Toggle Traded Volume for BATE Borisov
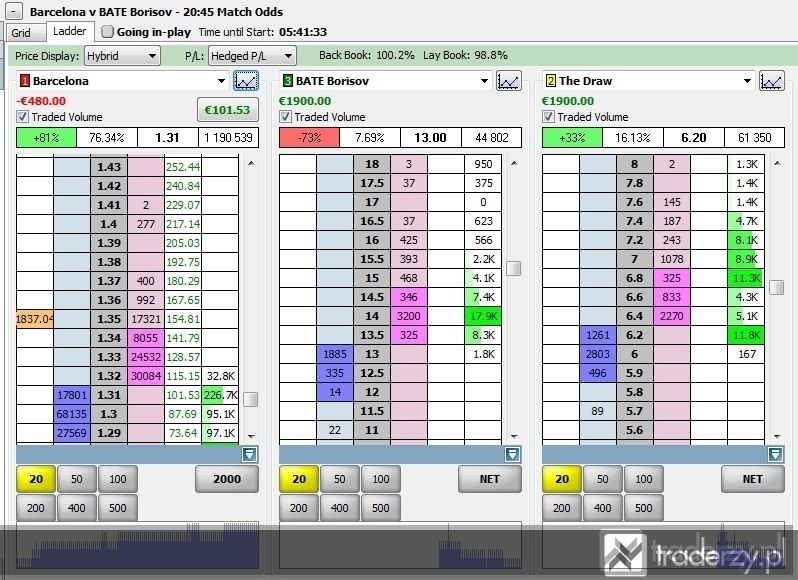Image resolution: width=798 pixels, height=580 pixels. (286, 117)
